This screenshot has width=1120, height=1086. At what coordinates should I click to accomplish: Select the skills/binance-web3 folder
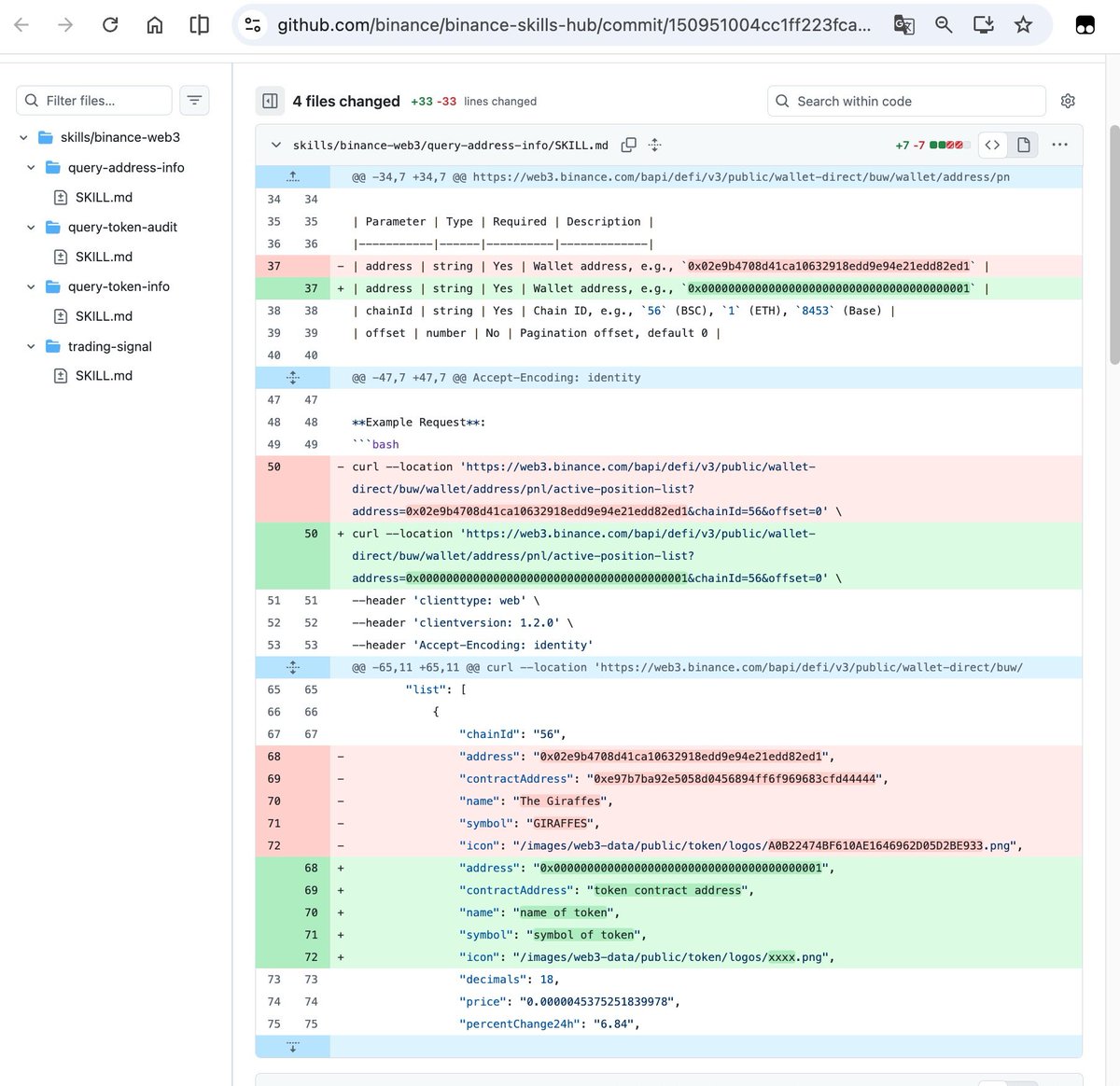point(120,137)
